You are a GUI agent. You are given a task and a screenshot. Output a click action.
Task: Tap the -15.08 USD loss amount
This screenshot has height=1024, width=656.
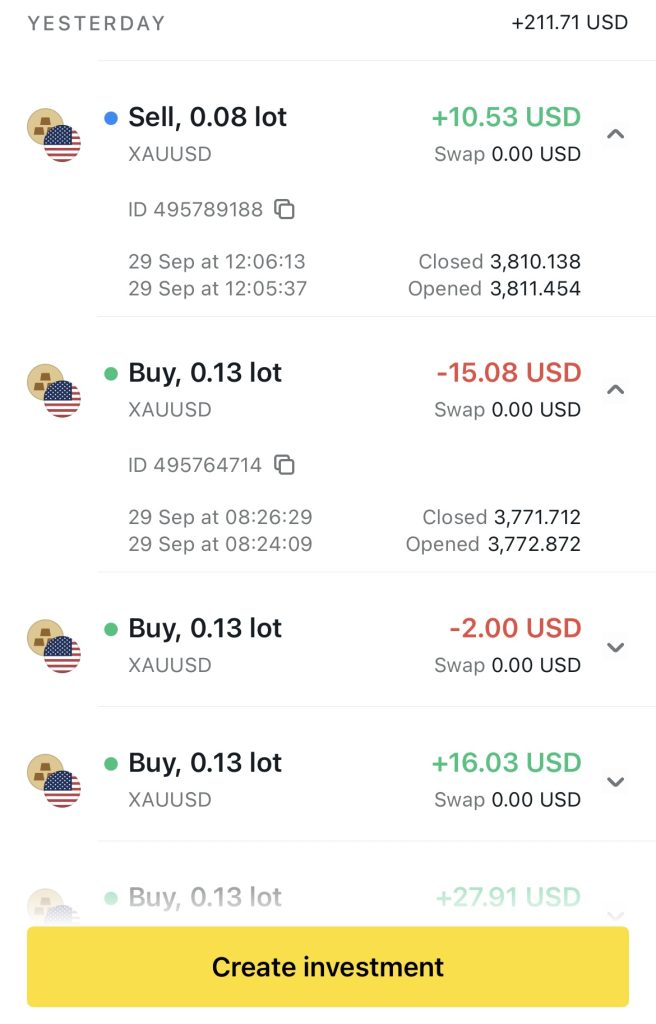coord(509,373)
